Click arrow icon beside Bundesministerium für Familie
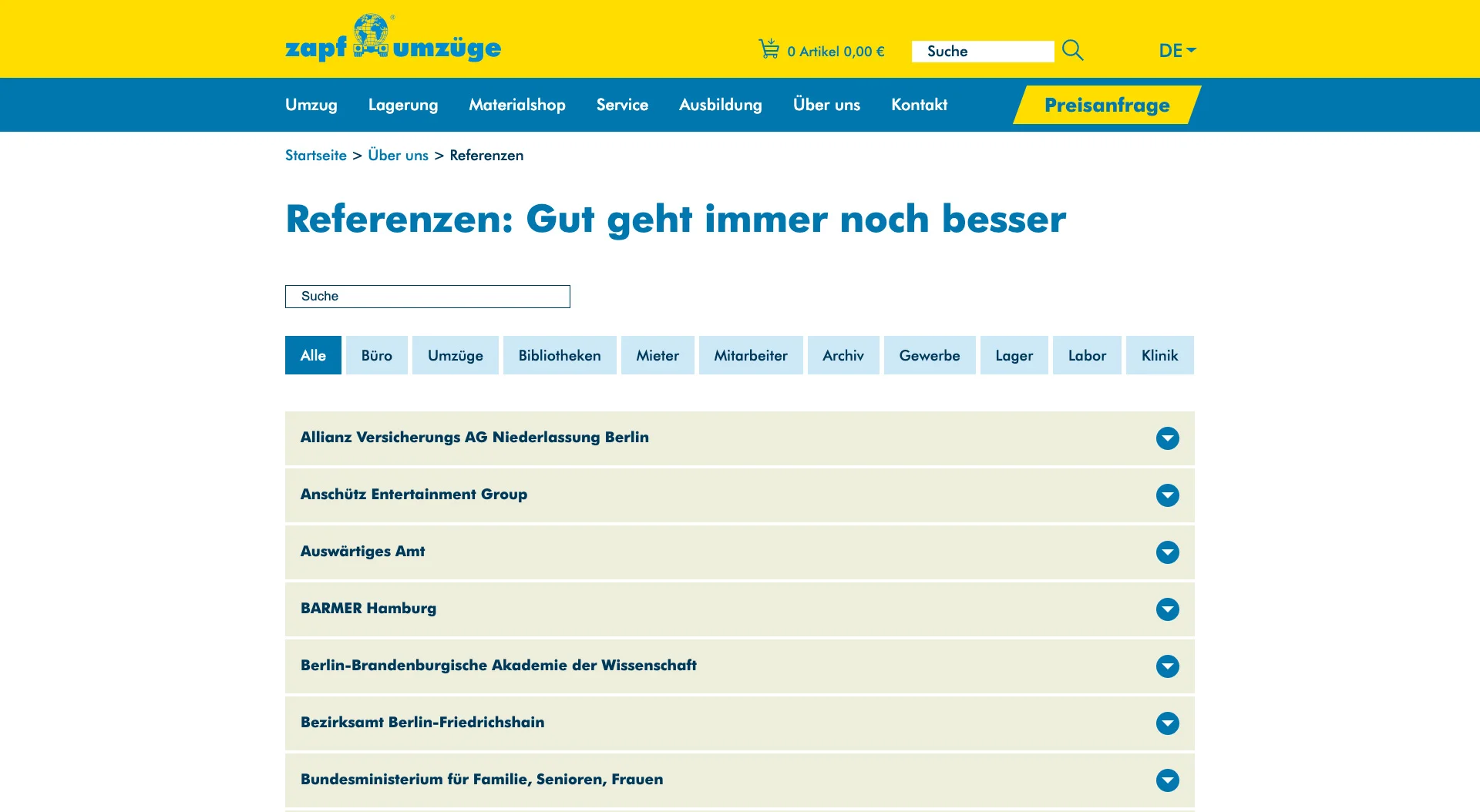Image resolution: width=1480 pixels, height=812 pixels. [x=1167, y=780]
